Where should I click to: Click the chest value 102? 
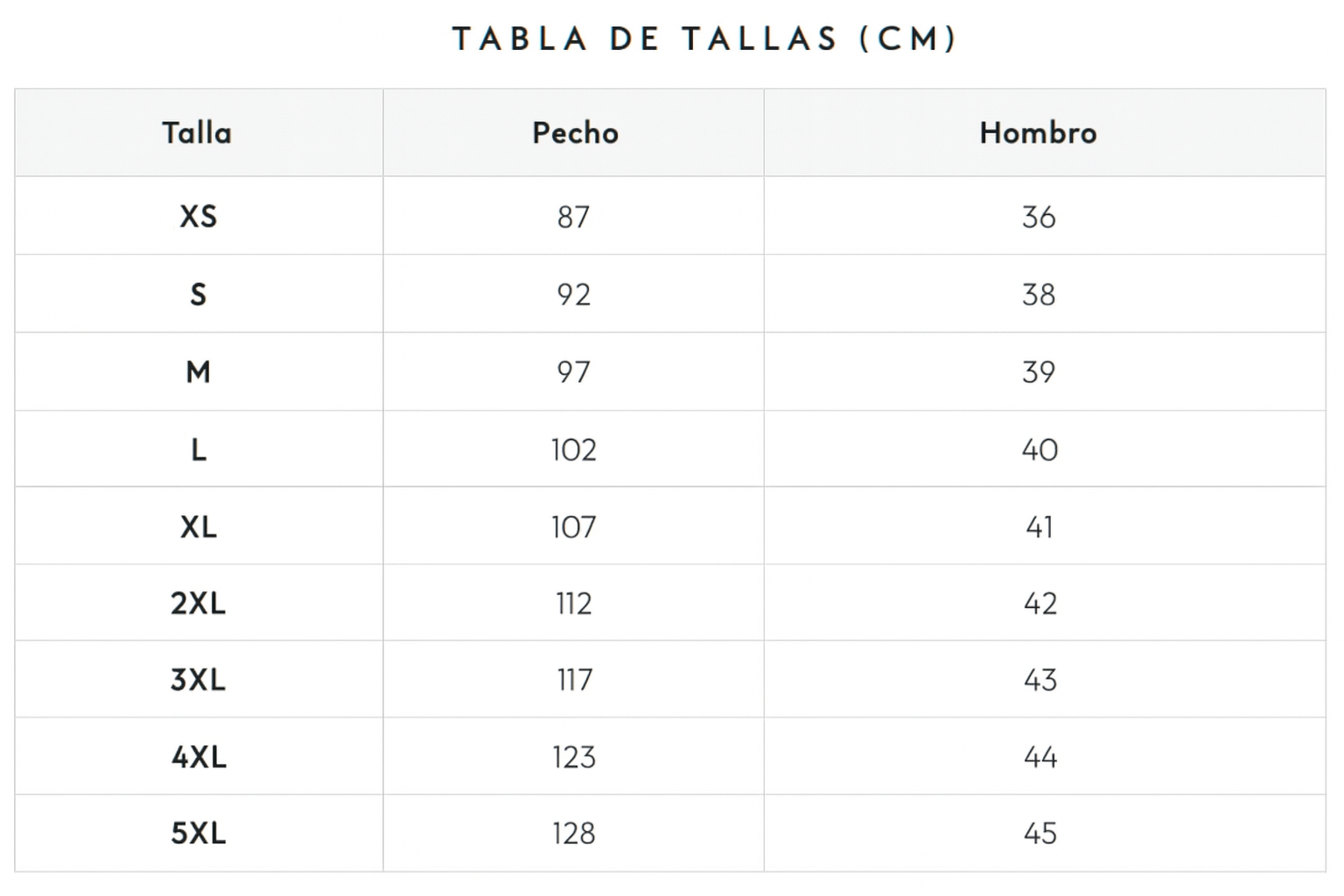tap(573, 450)
